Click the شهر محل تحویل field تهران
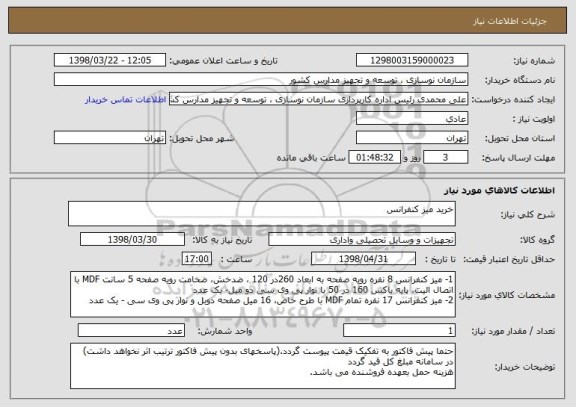This screenshot has width=576, height=407. 110,138
